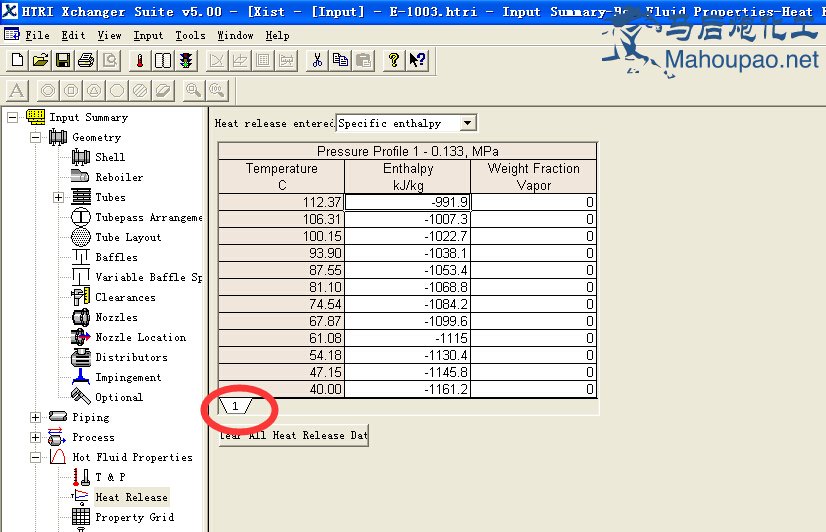Collapse the Hot Fluid Properties node
Viewport: 826px width, 532px height.
tap(35, 457)
